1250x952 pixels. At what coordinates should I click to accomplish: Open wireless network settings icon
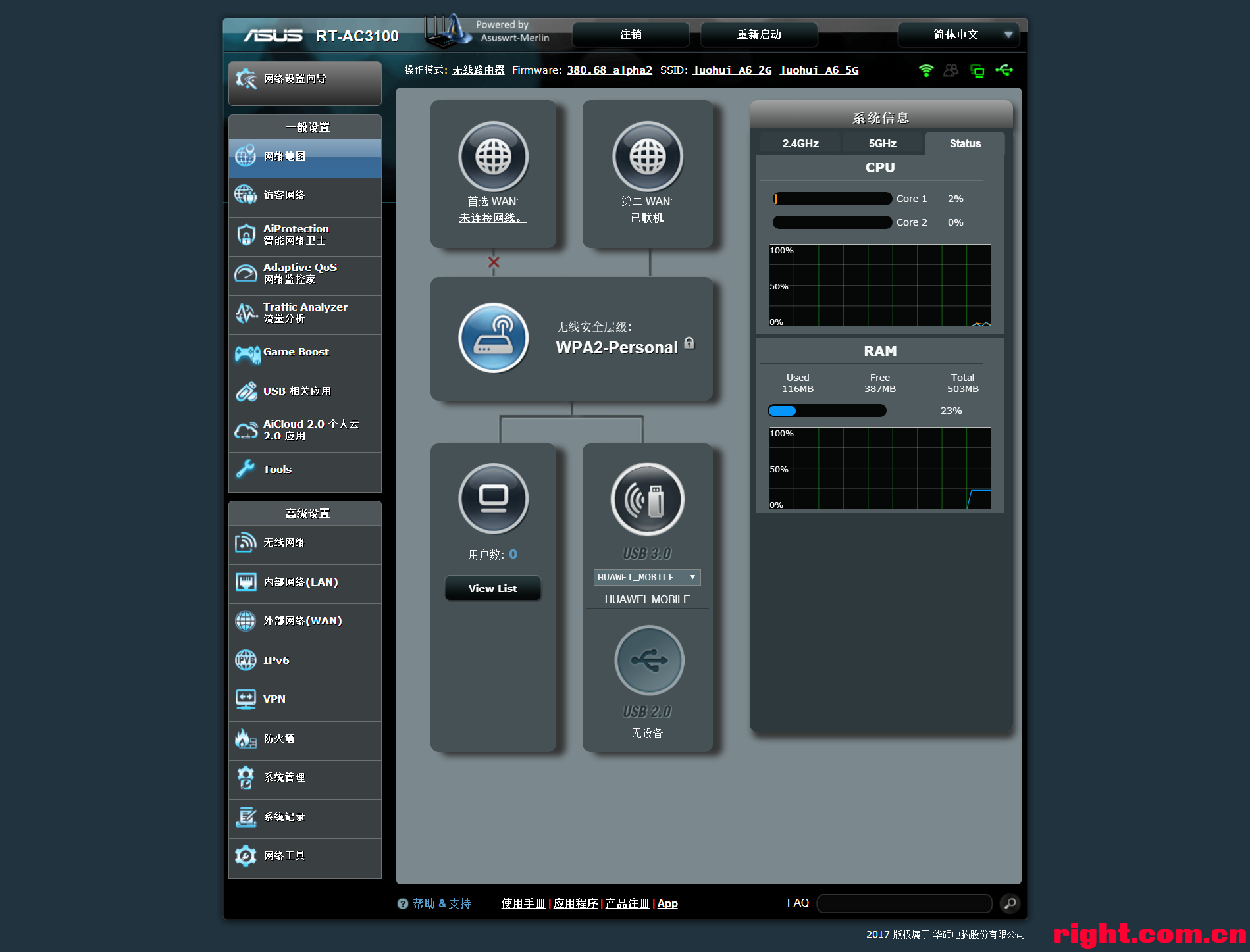pyautogui.click(x=246, y=542)
